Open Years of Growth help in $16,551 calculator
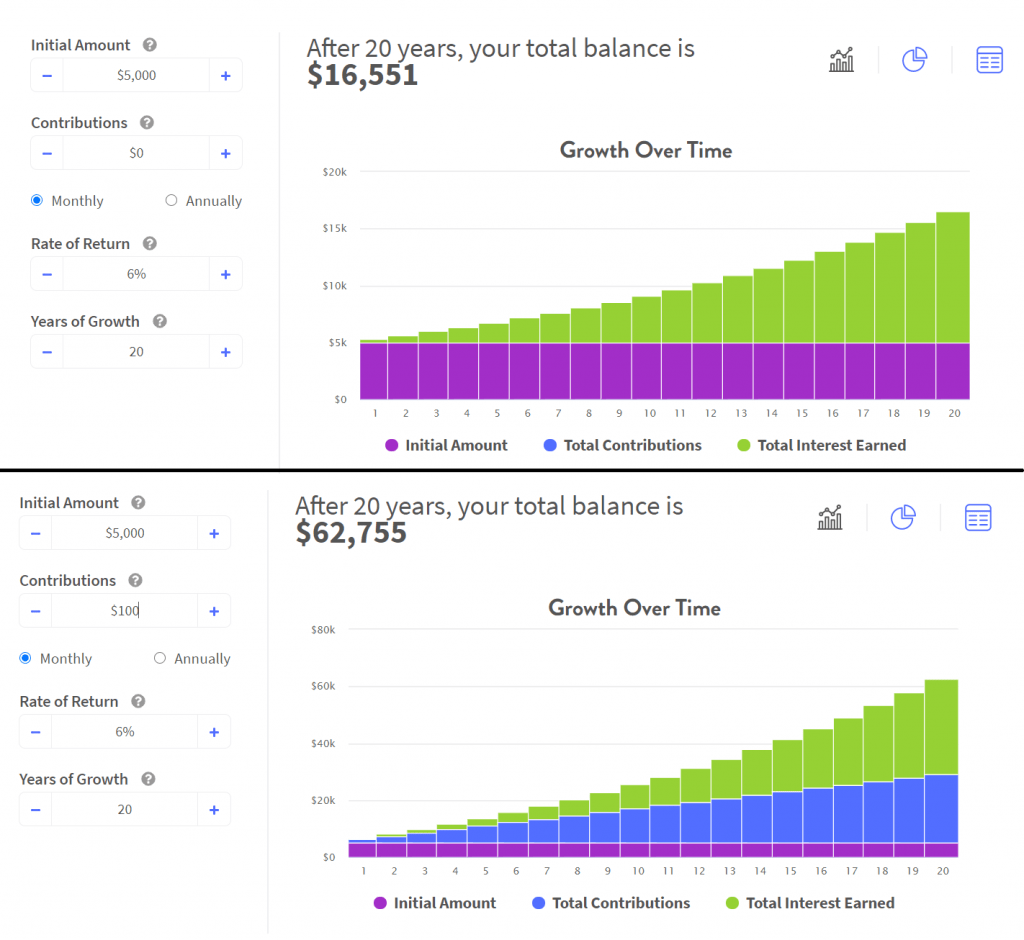Image resolution: width=1024 pixels, height=940 pixels. (159, 322)
